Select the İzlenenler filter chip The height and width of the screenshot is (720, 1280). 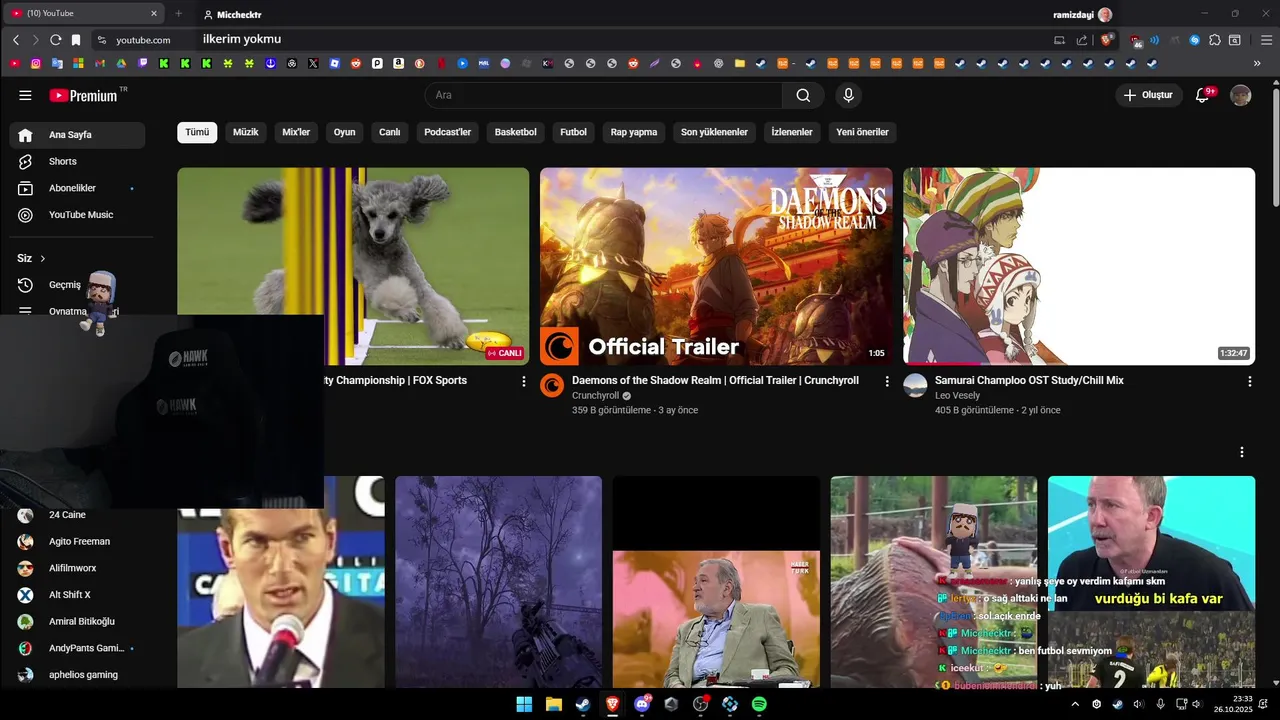click(792, 132)
